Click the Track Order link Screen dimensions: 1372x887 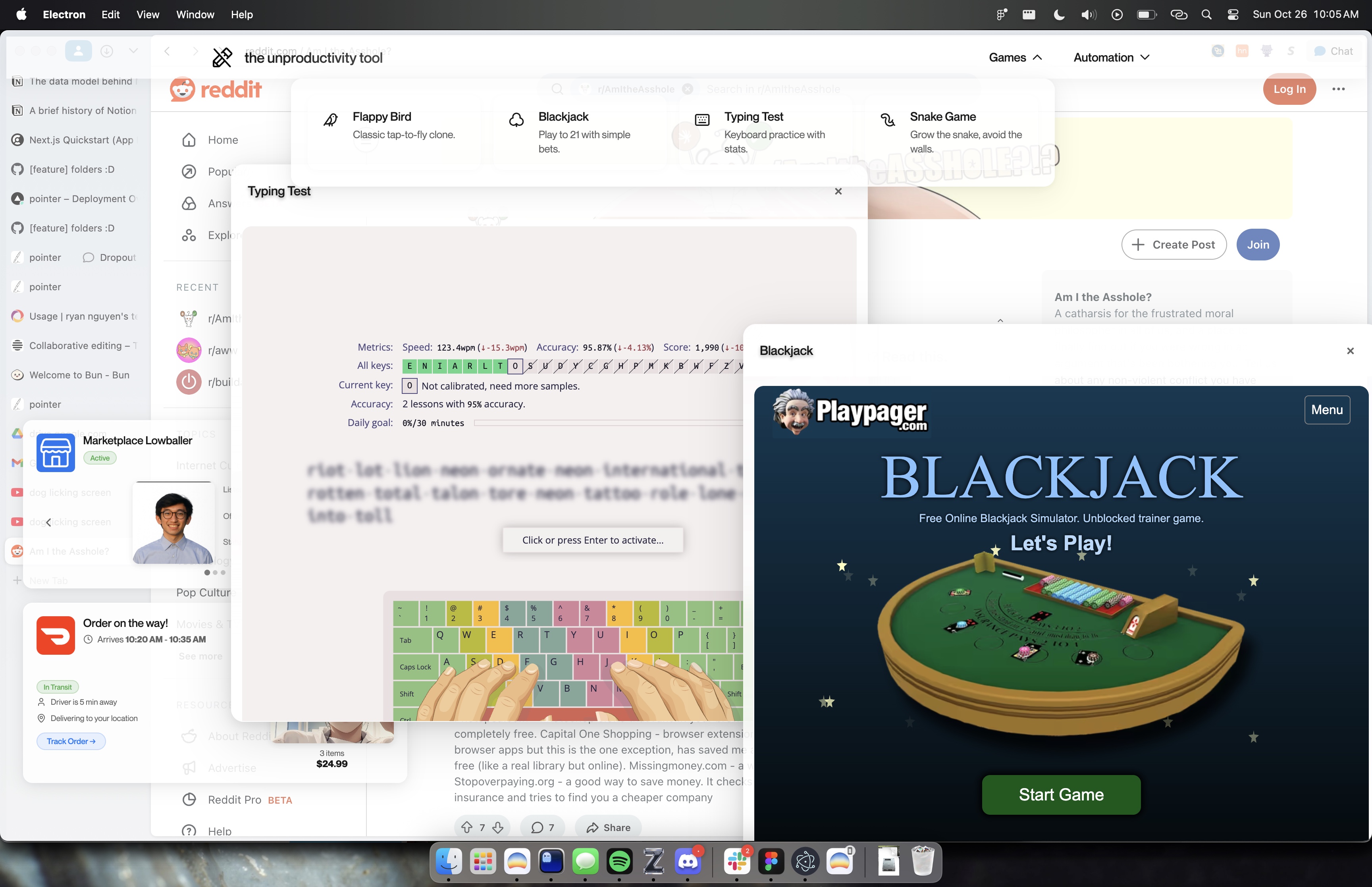pos(71,741)
